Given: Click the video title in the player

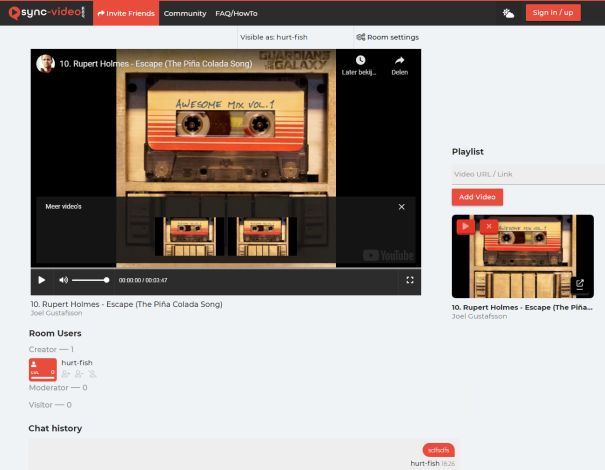Looking at the screenshot, I should point(156,64).
